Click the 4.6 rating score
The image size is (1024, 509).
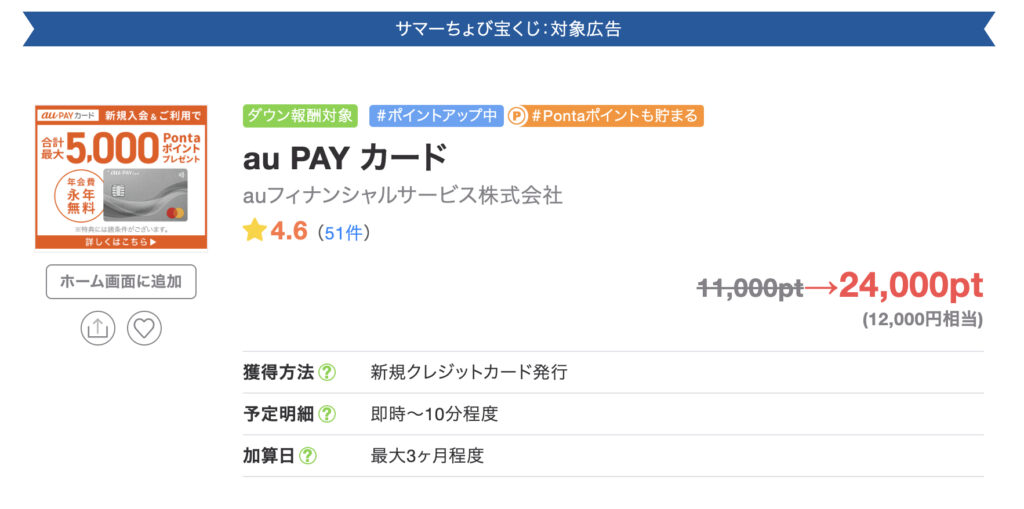click(x=289, y=231)
